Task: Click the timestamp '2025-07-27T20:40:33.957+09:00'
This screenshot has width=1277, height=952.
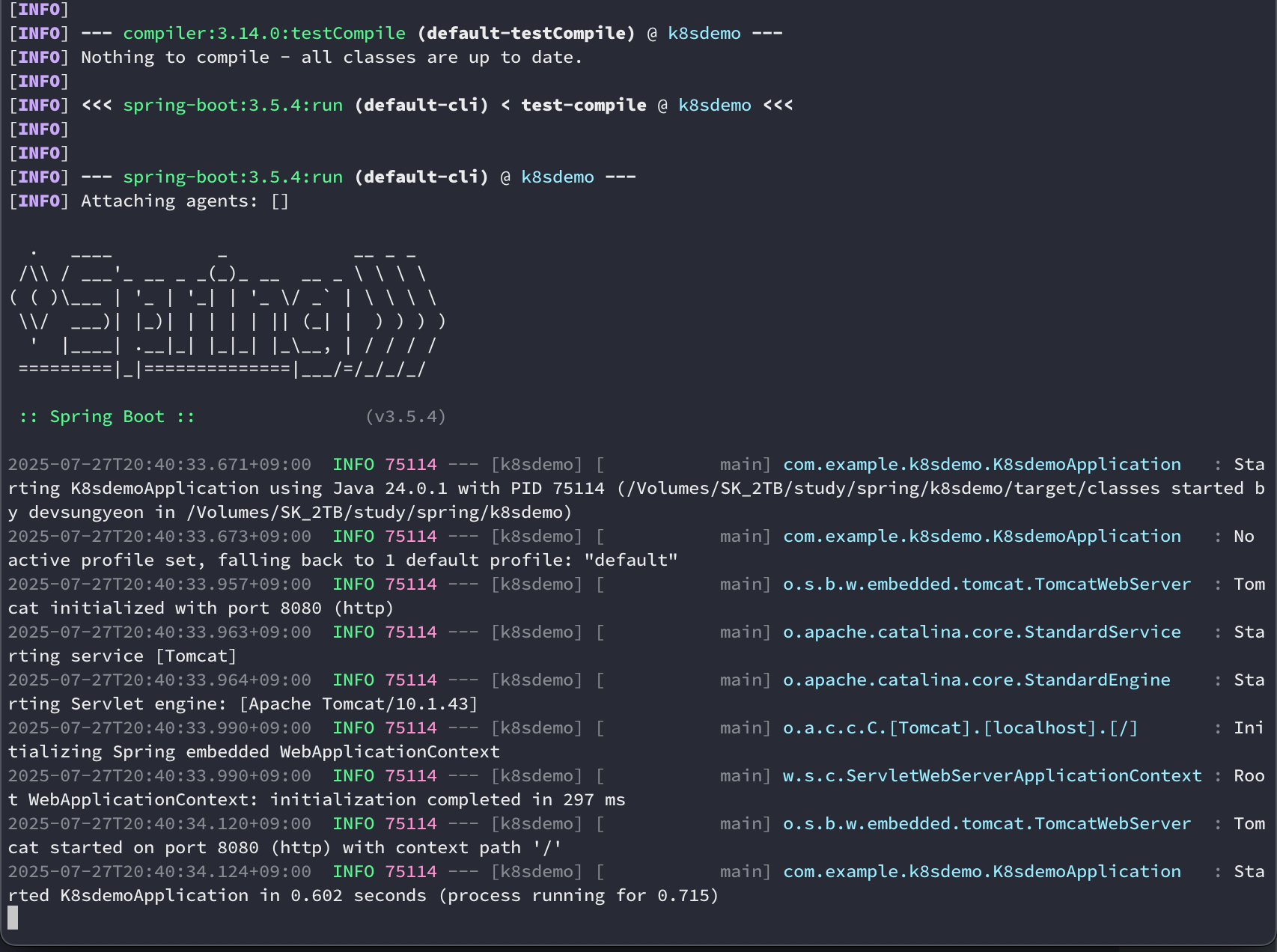Action: pos(159,585)
